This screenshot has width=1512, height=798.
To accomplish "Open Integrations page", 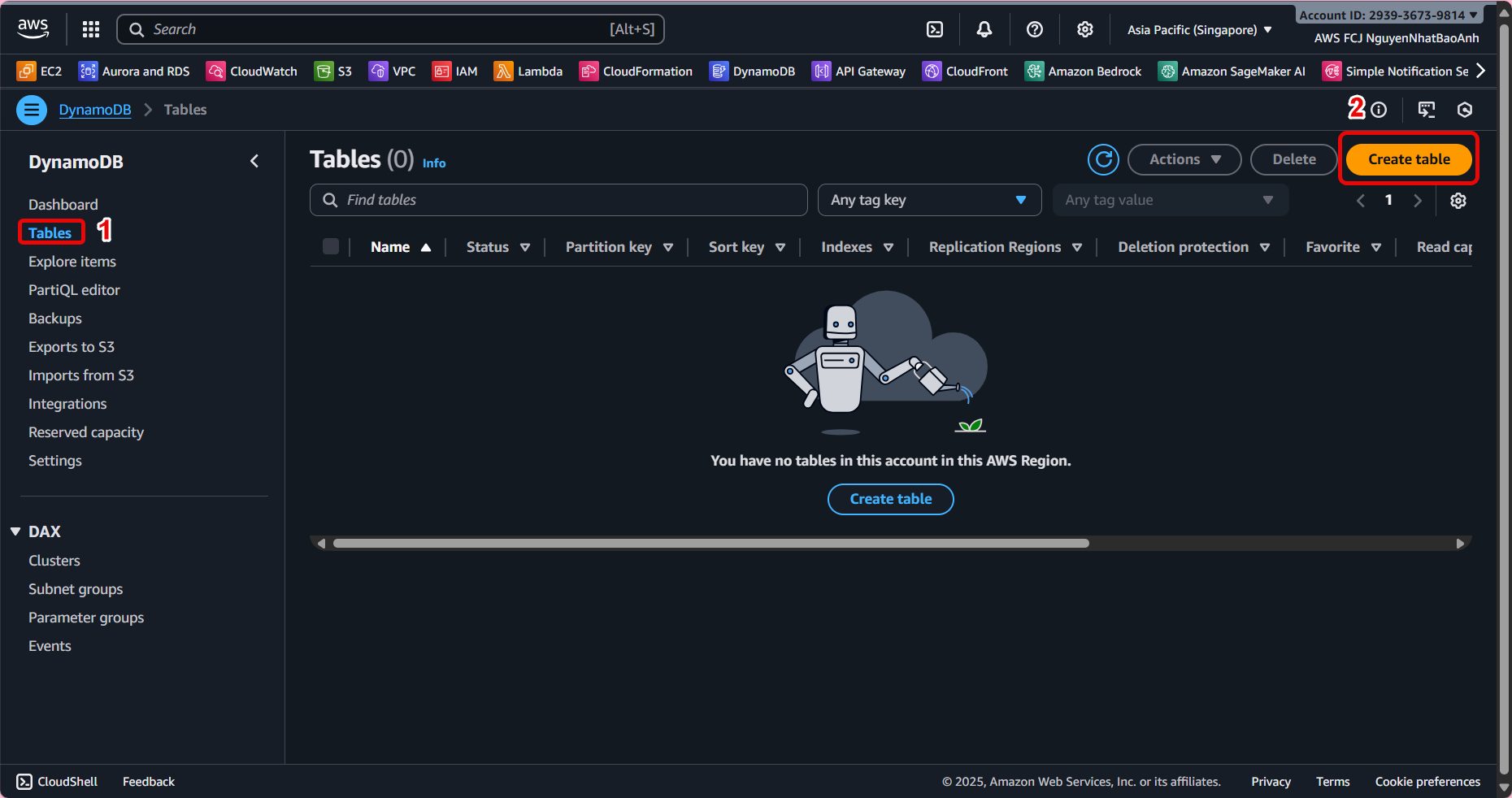I will point(67,404).
